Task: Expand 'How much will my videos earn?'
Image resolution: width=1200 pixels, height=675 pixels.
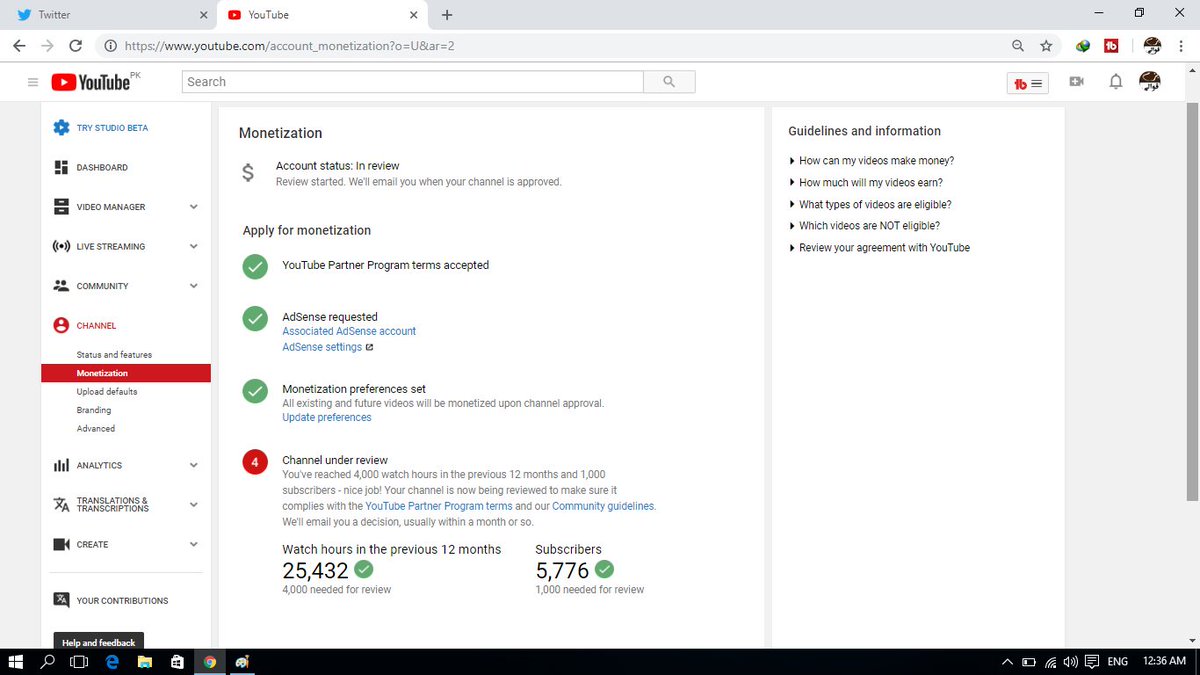Action: click(x=866, y=183)
